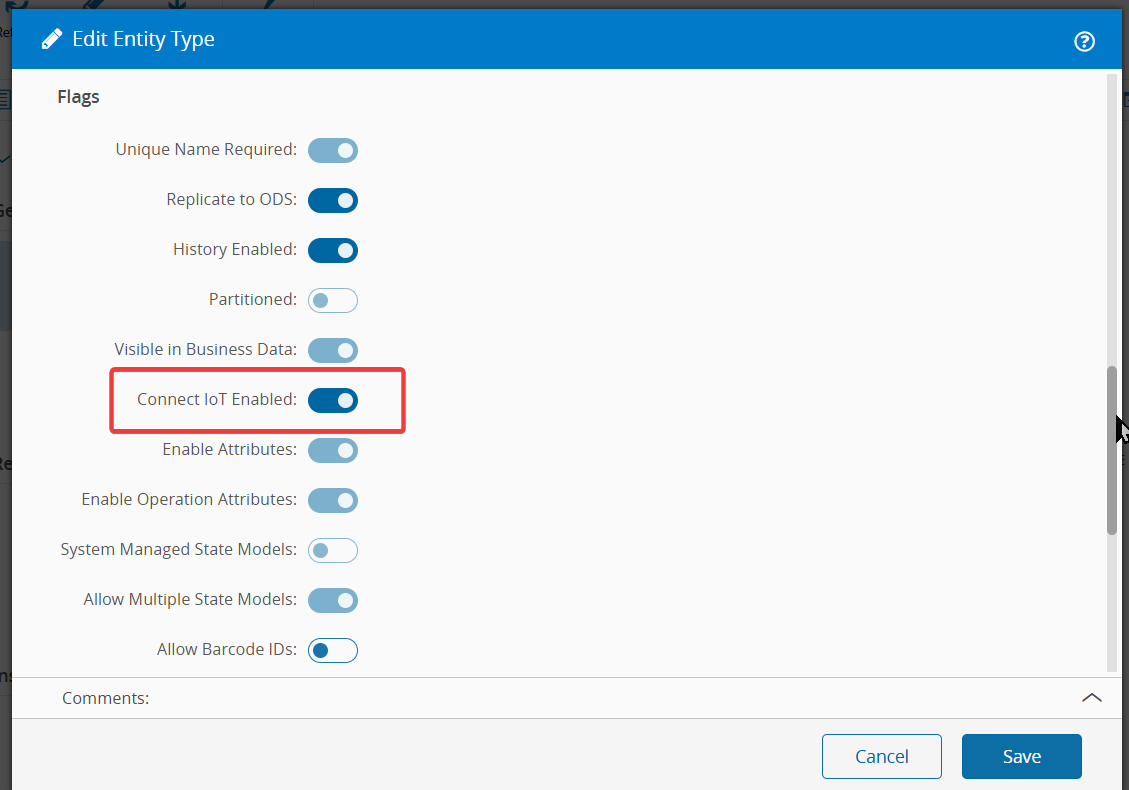Toggle Enable Operation Attributes switch
The height and width of the screenshot is (790, 1129).
(x=333, y=501)
